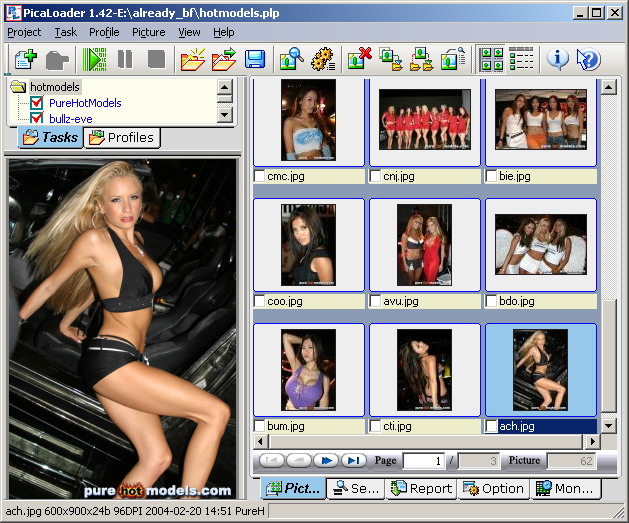629x523 pixels.
Task: Click the Option tab button
Action: 493,489
